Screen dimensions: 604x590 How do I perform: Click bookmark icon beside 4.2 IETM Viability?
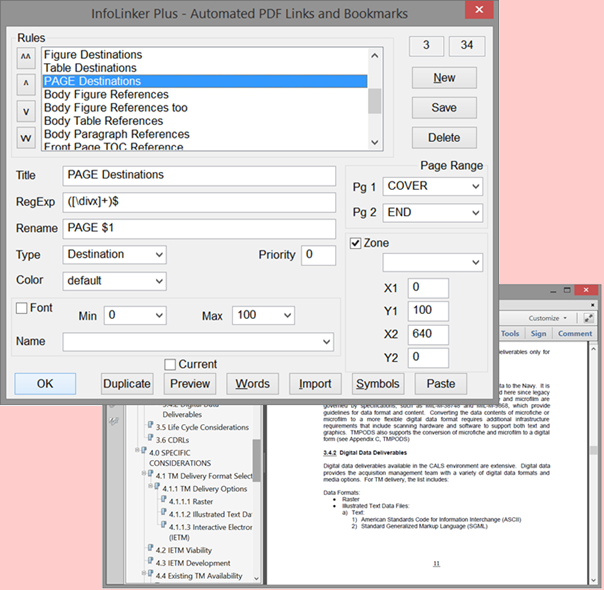[x=150, y=548]
